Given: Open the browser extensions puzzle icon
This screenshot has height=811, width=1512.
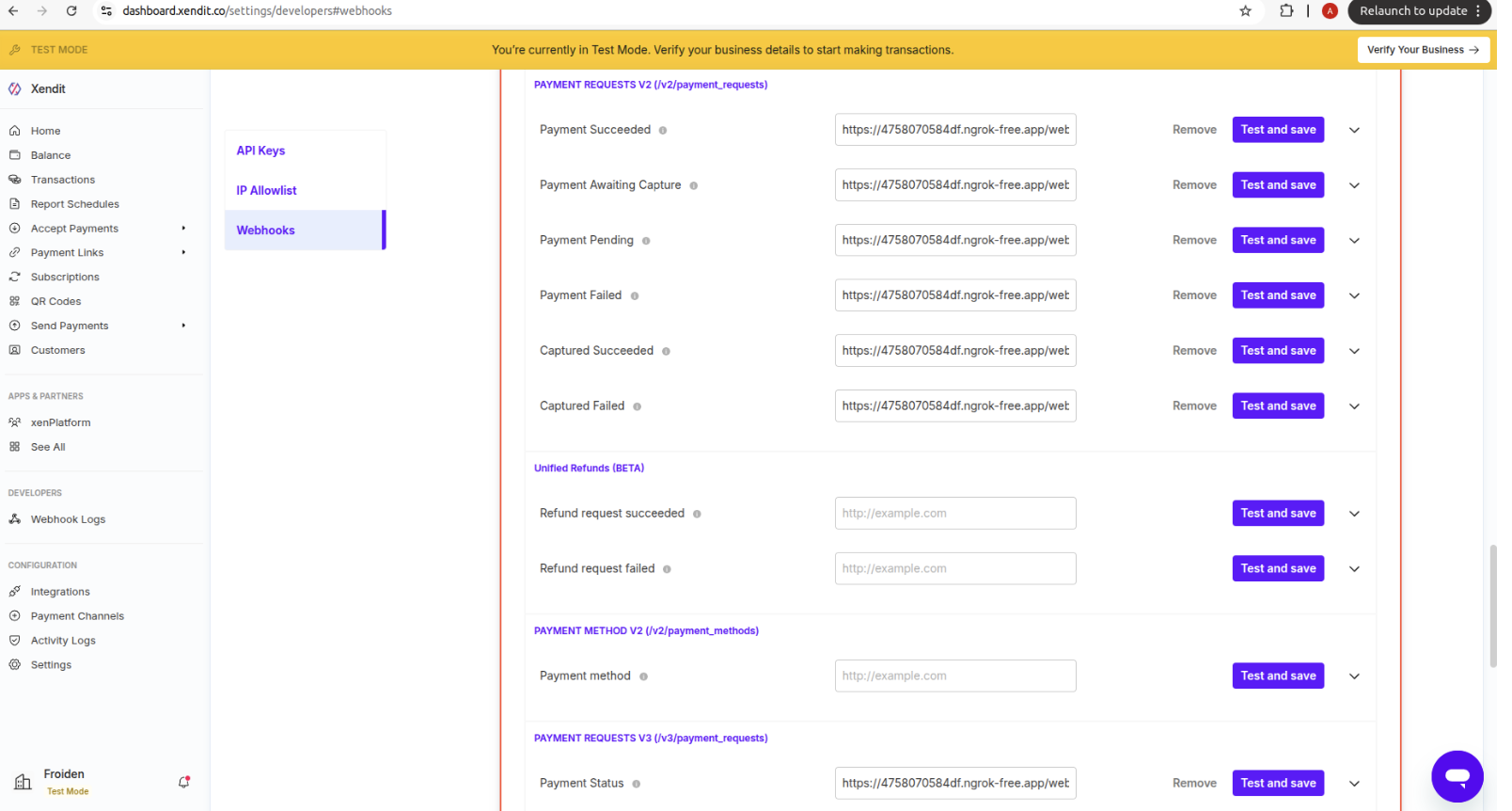Looking at the screenshot, I should pyautogui.click(x=1286, y=11).
